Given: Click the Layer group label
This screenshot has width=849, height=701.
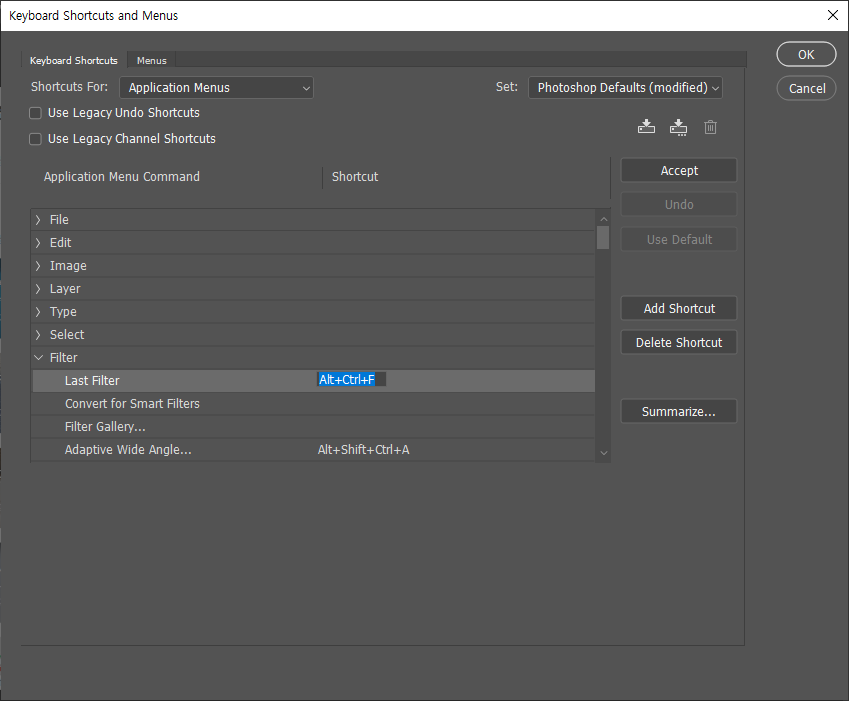Looking at the screenshot, I should (x=65, y=289).
